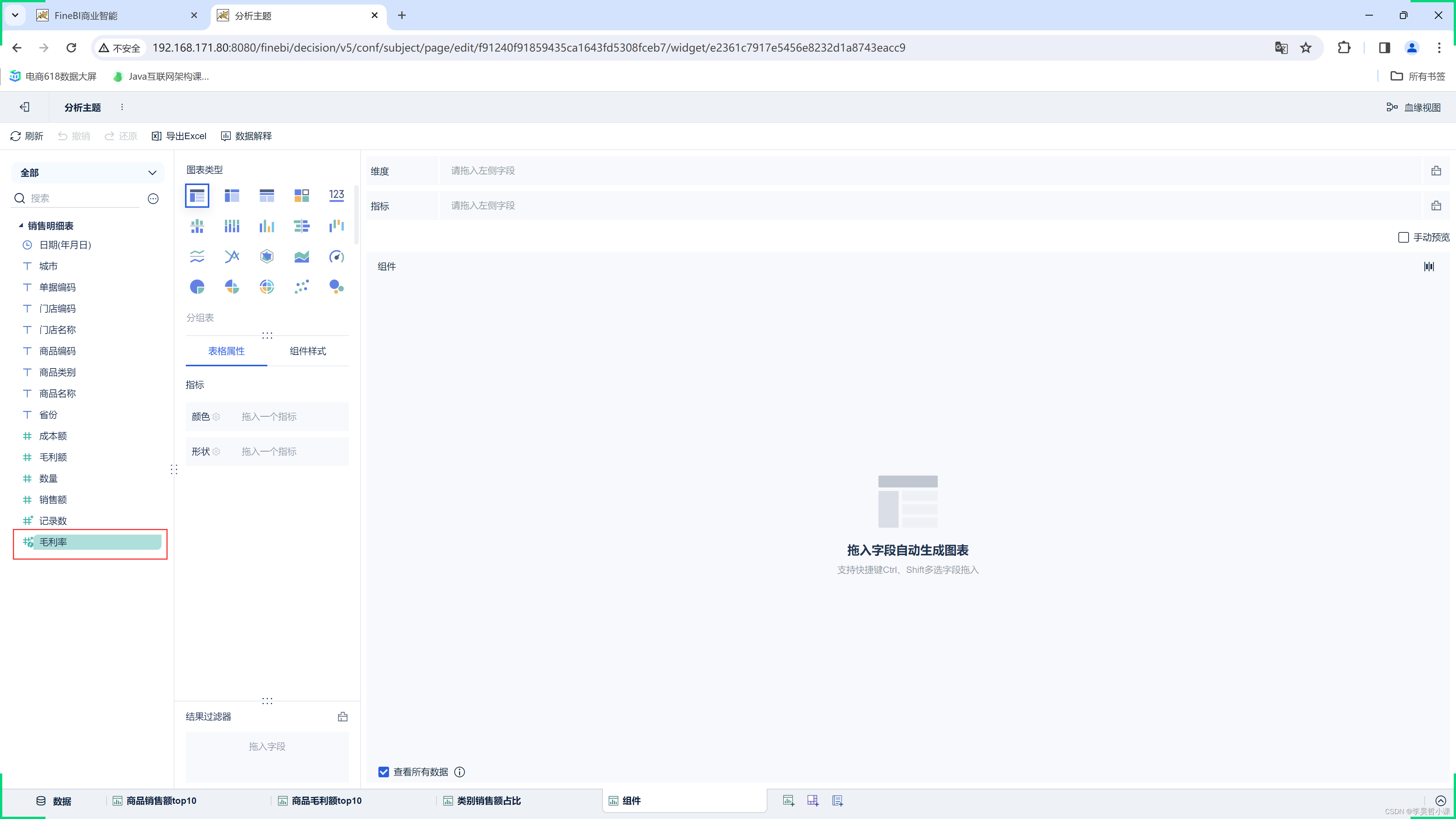Select the gauge dashboard chart icon

click(336, 257)
